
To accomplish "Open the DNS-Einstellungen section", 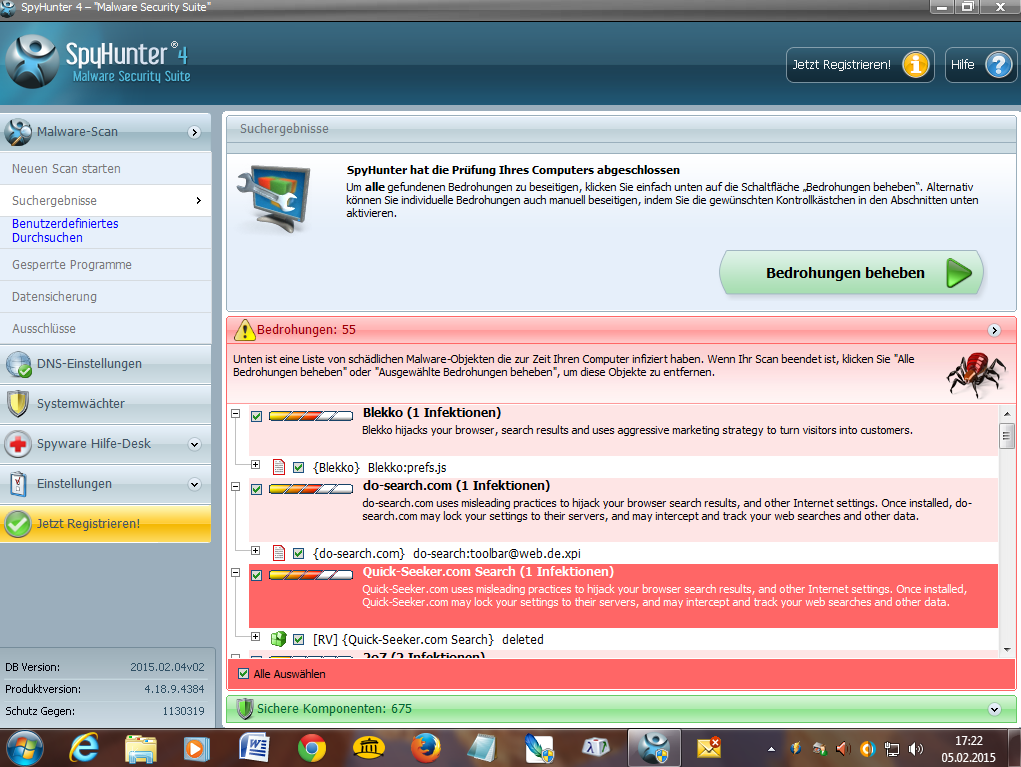I will pos(105,364).
